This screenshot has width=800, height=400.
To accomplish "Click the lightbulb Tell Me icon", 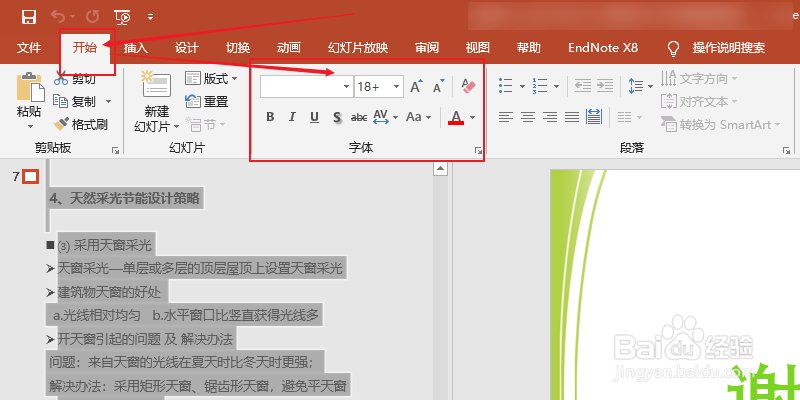I will (673, 48).
